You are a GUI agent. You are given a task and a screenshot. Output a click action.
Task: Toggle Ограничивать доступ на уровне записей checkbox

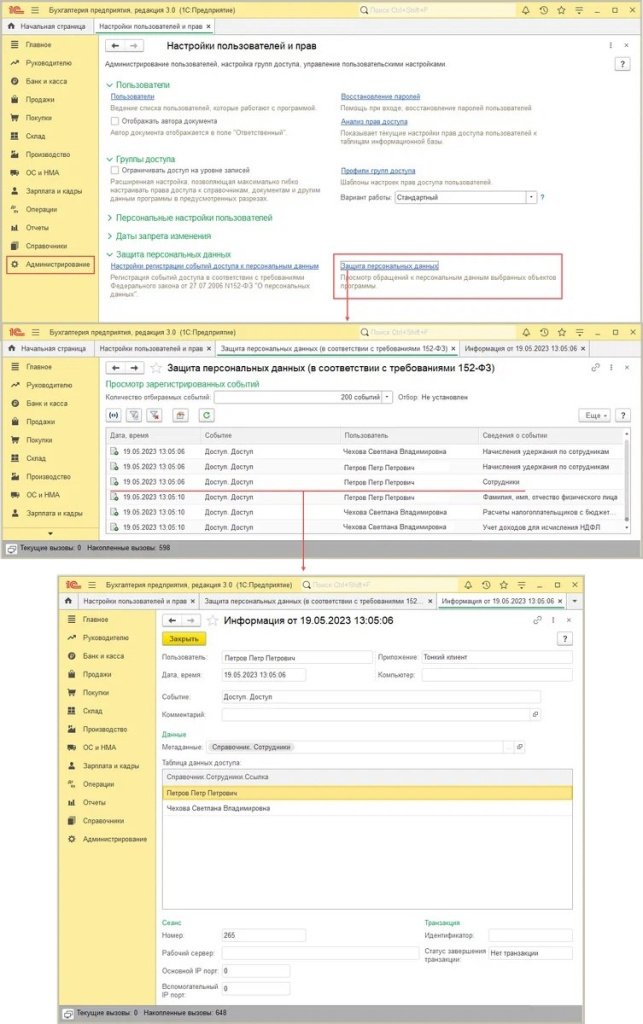pyautogui.click(x=114, y=170)
